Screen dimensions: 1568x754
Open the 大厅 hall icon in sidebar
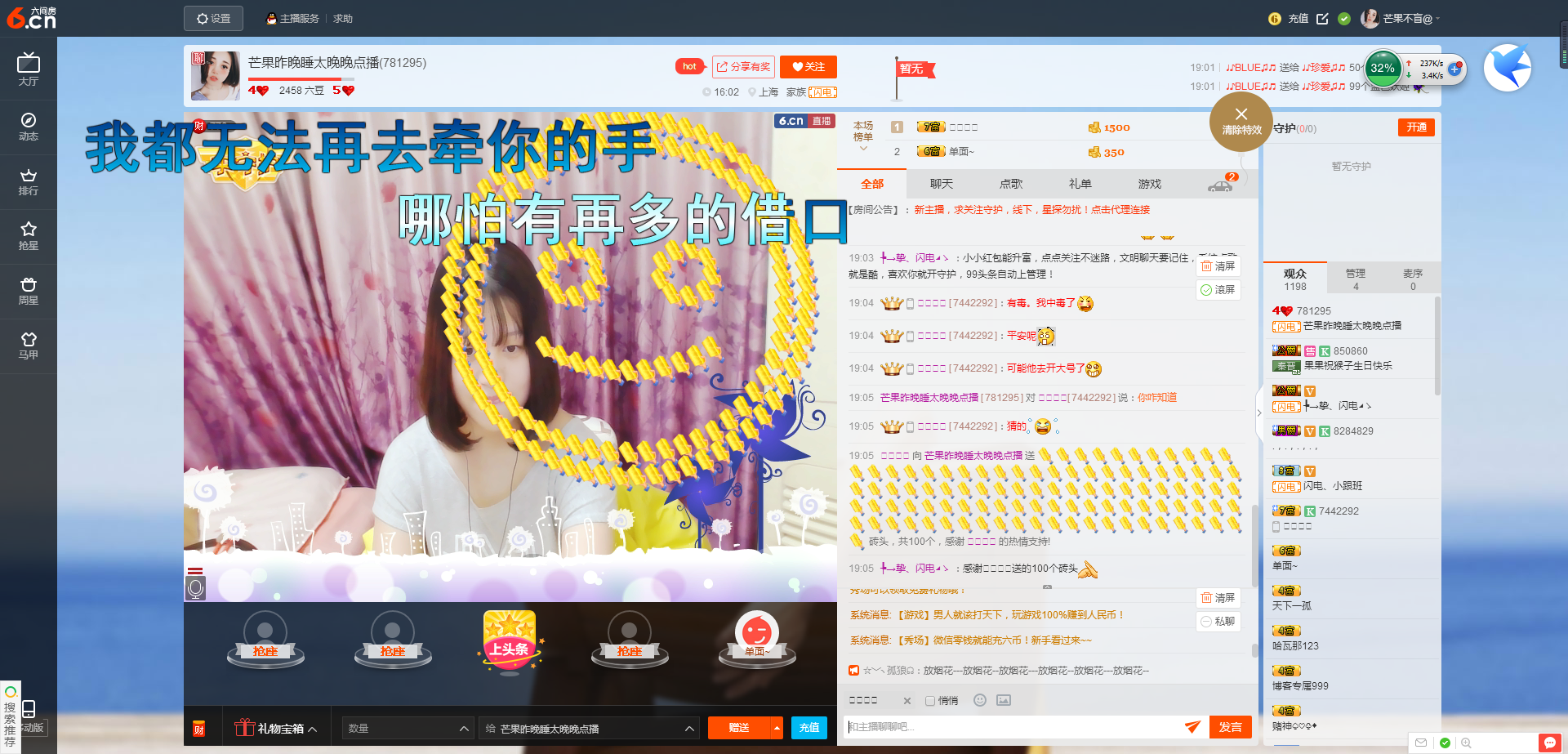pyautogui.click(x=28, y=69)
